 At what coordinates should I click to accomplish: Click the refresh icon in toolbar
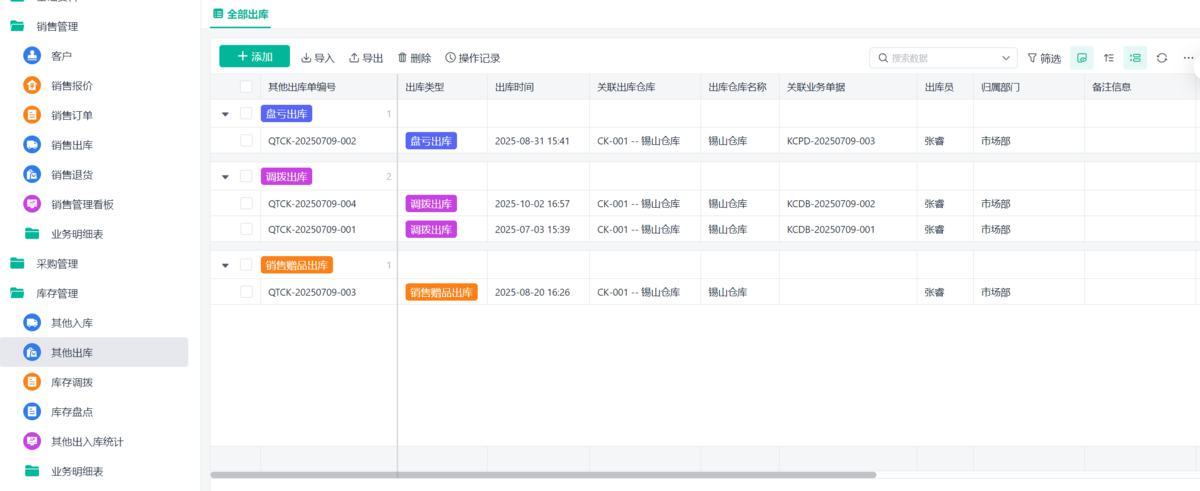click(x=1161, y=58)
